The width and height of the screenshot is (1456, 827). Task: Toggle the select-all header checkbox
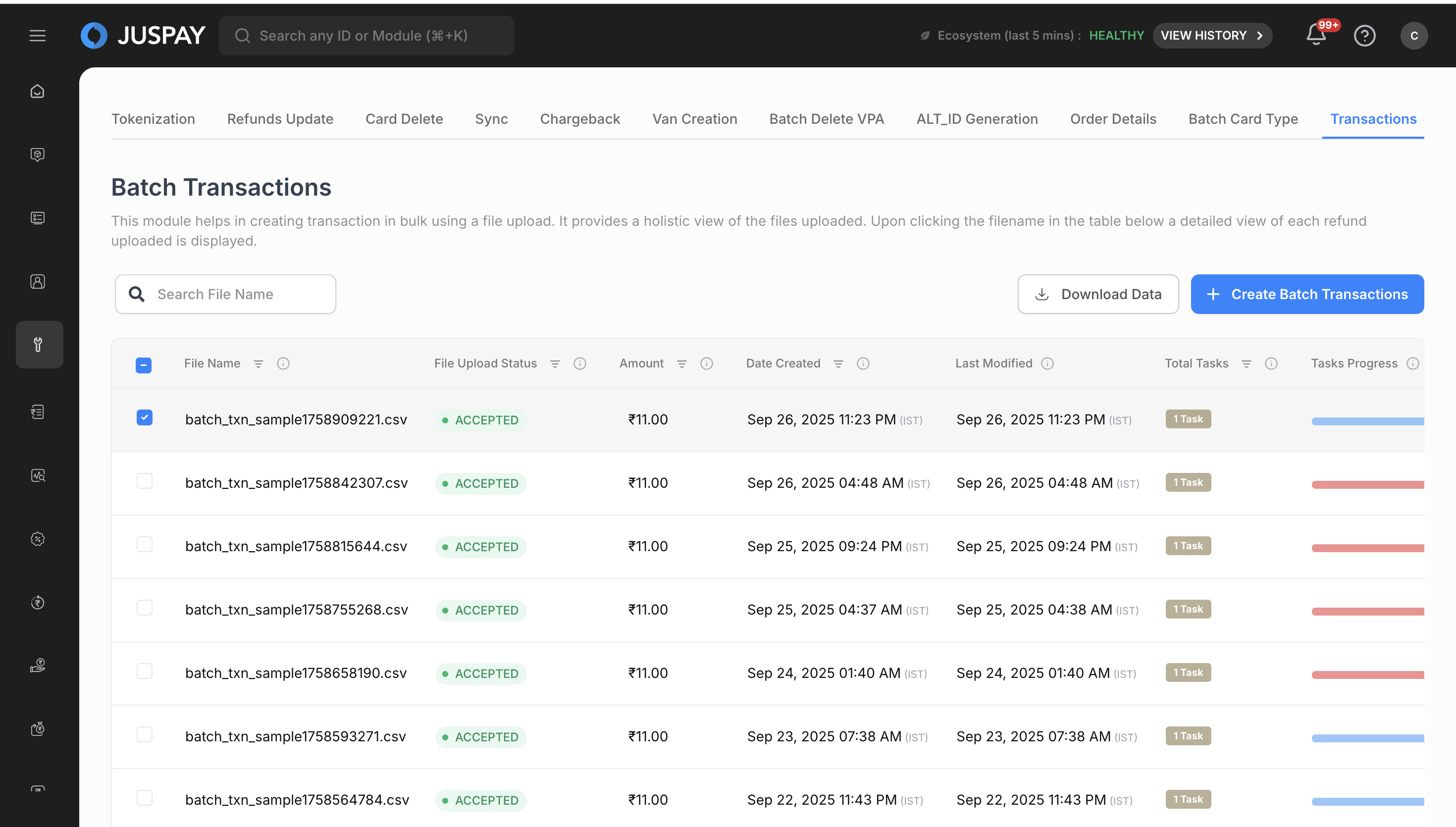coord(144,365)
